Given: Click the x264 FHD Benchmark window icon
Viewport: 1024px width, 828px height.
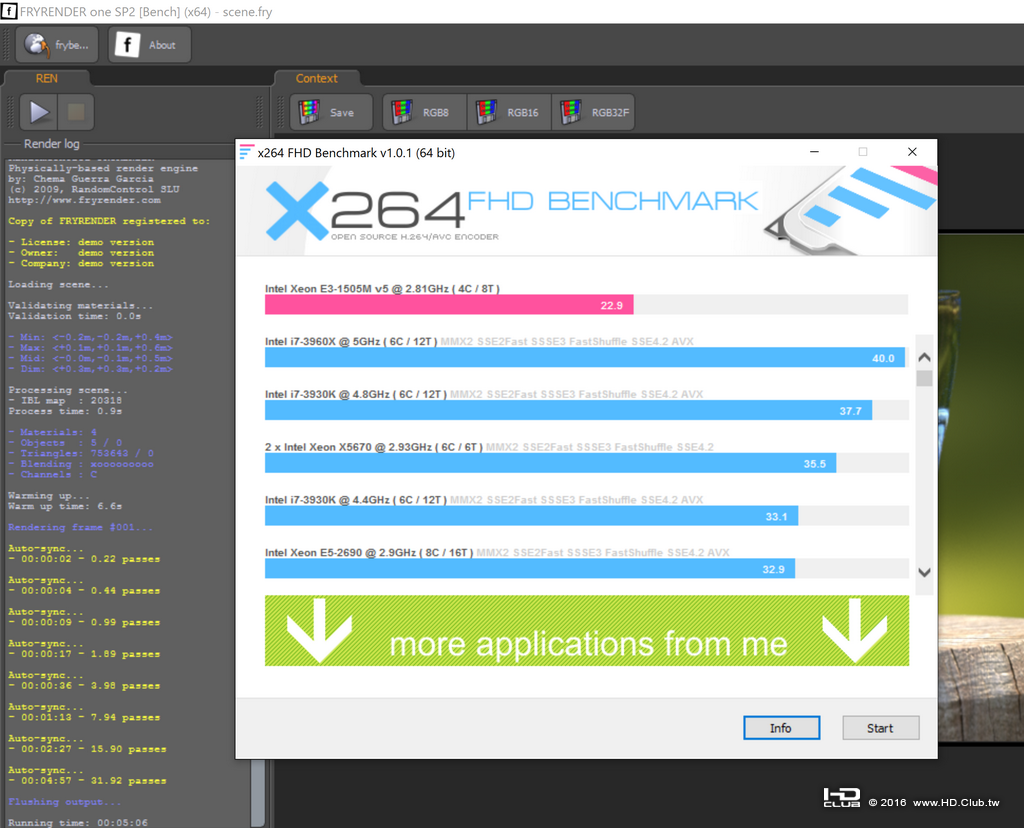Looking at the screenshot, I should pos(246,152).
